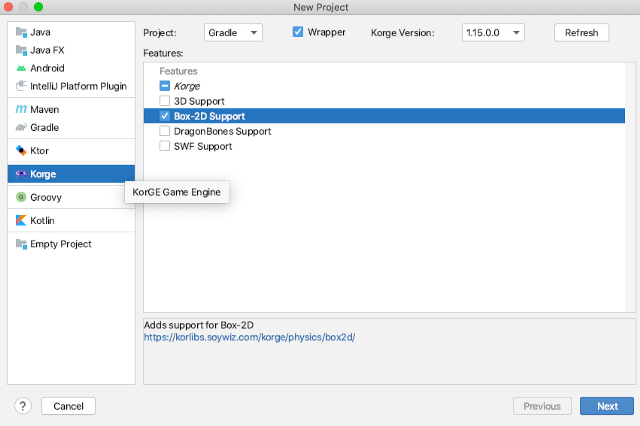The height and width of the screenshot is (426, 640).
Task: Click the 'Adds support for Box-2D' description
Action: click(199, 325)
